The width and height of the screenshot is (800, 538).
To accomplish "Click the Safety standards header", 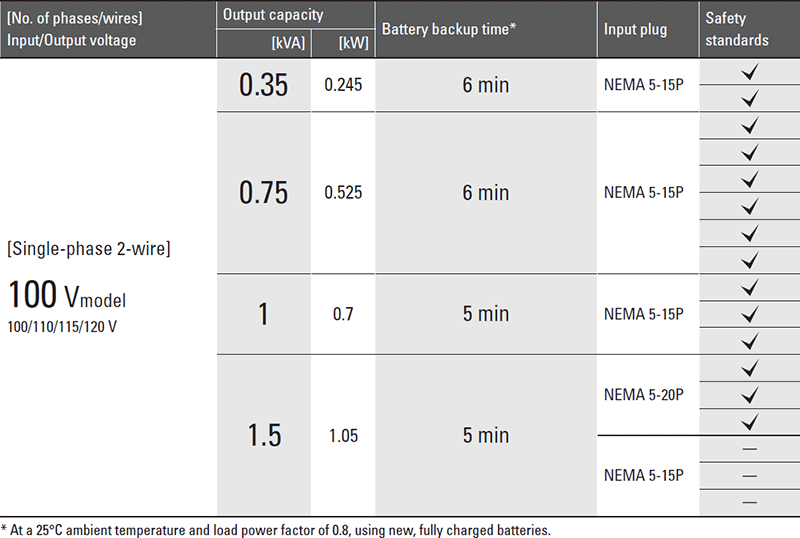I will 737,29.
